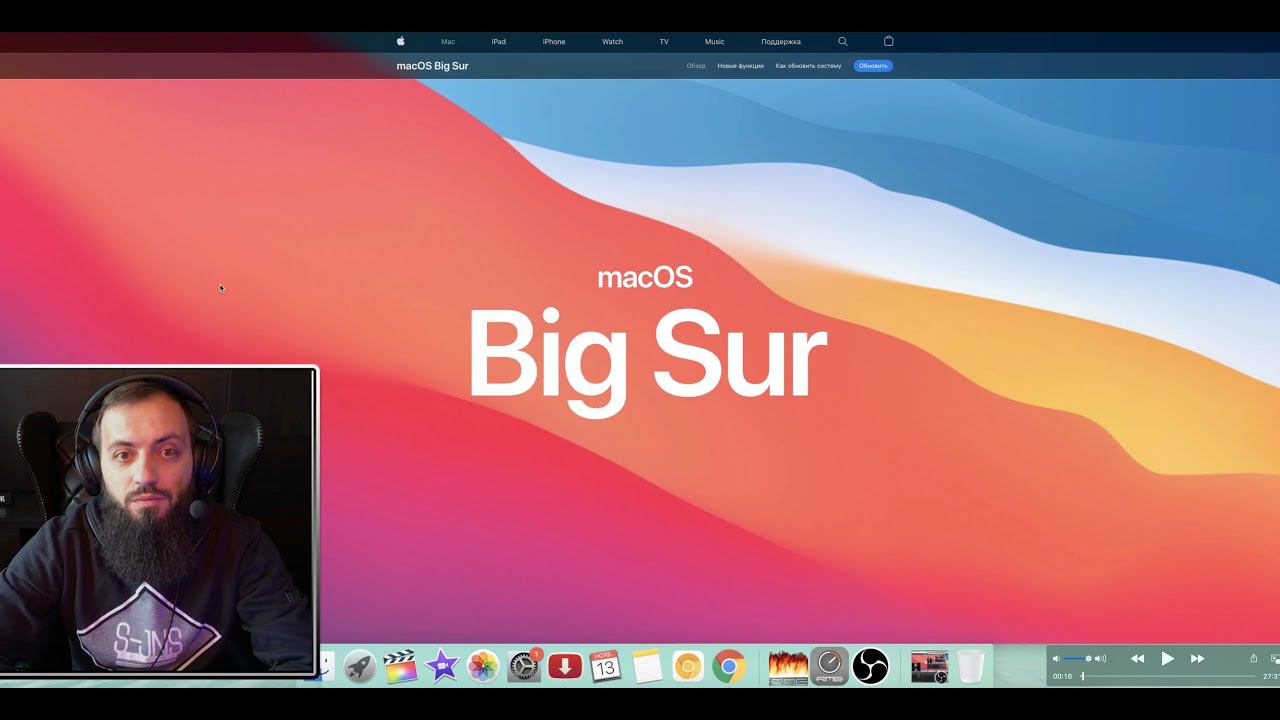Launch Final Cut Pro from the Dock

(401, 666)
